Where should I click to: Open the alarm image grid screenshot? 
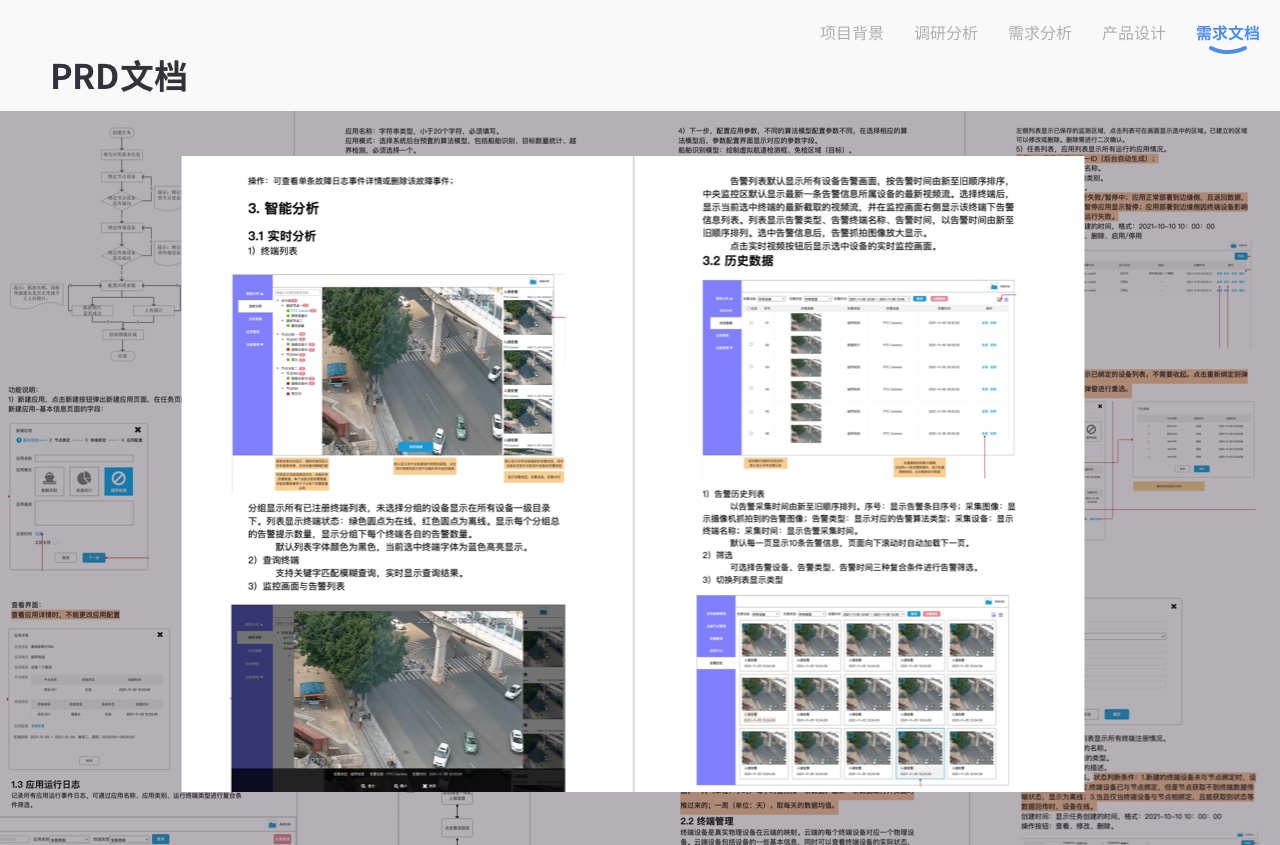pyautogui.click(x=853, y=690)
